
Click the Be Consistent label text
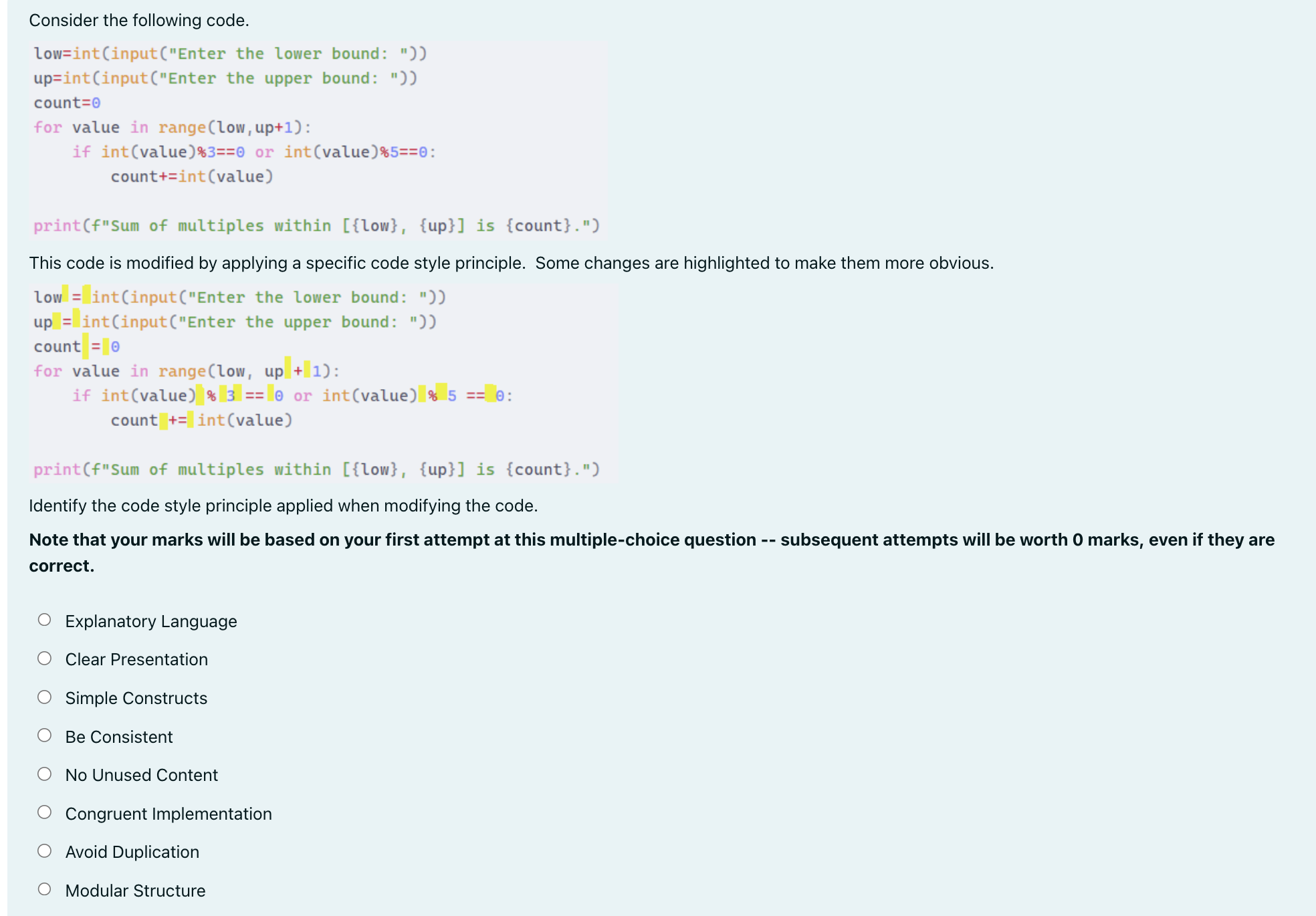tap(118, 737)
